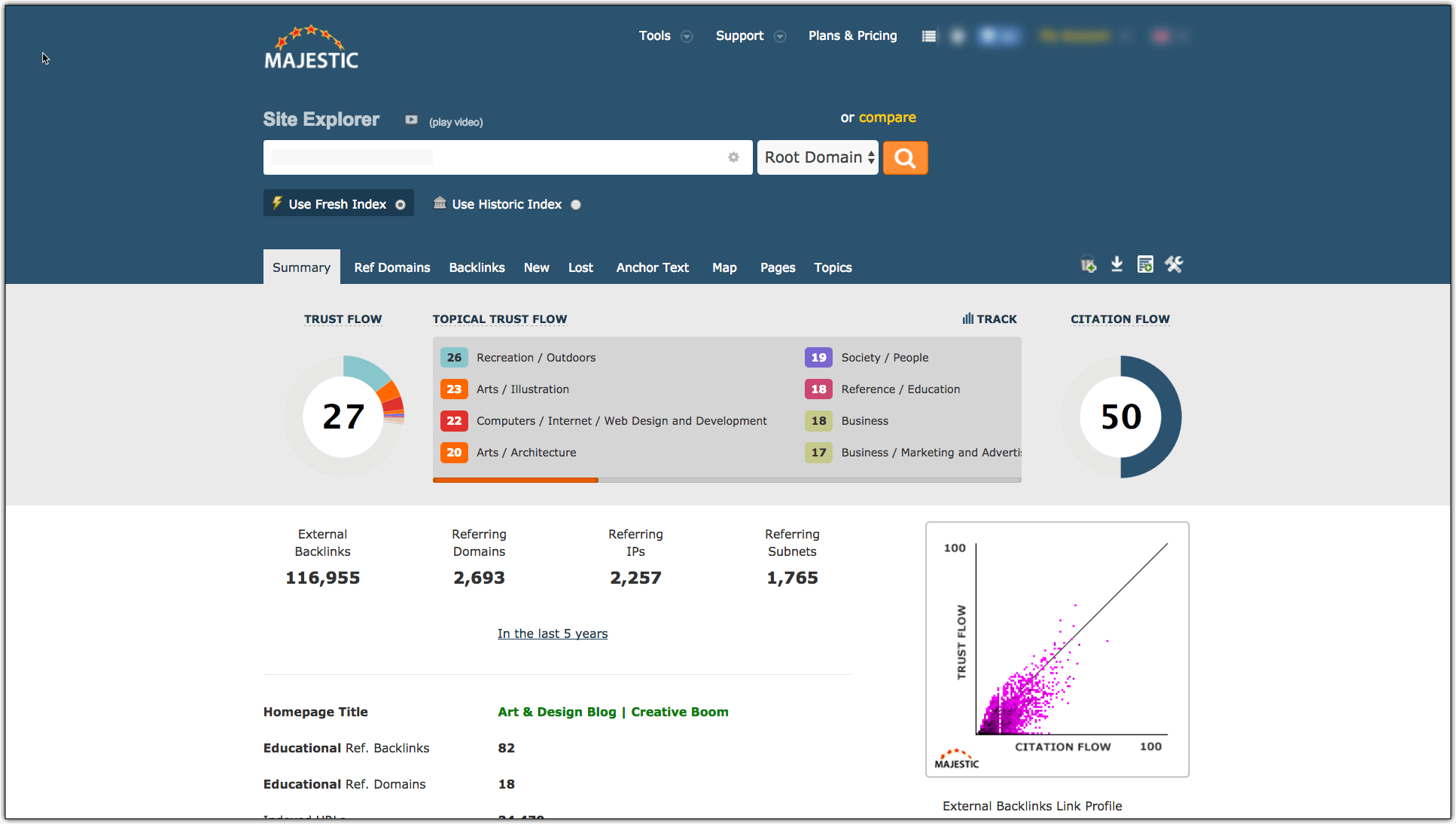1456x824 pixels.
Task: Click the Historic Index building icon
Action: coord(440,203)
